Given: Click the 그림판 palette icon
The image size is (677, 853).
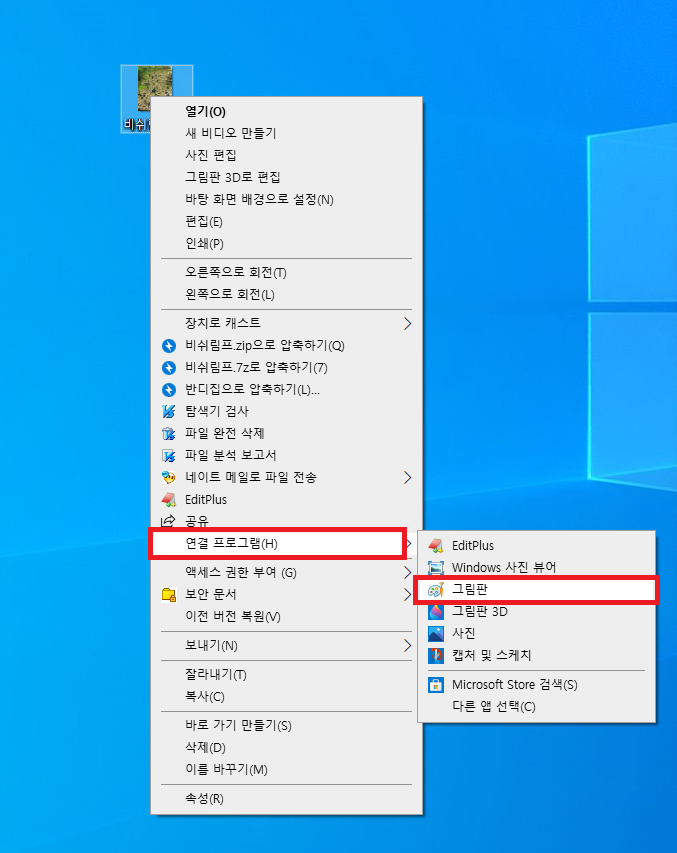Looking at the screenshot, I should [436, 590].
